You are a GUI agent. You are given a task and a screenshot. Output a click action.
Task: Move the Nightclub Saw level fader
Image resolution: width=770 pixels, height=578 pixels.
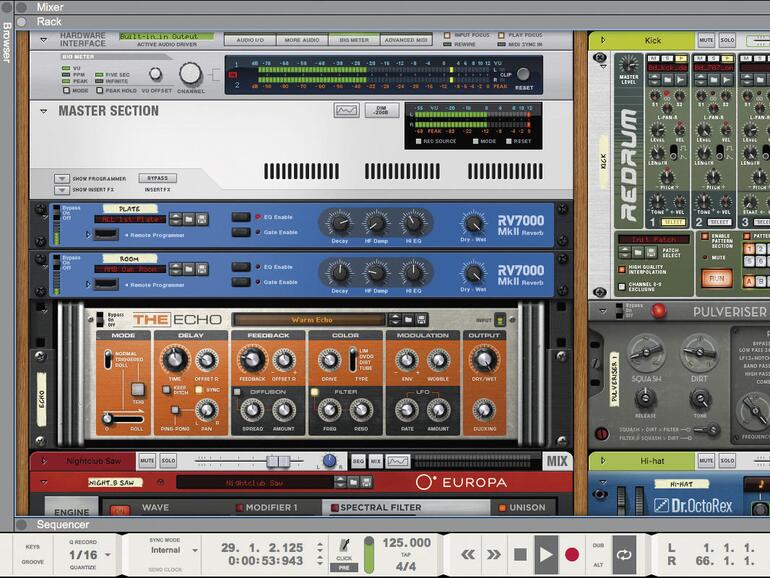278,461
